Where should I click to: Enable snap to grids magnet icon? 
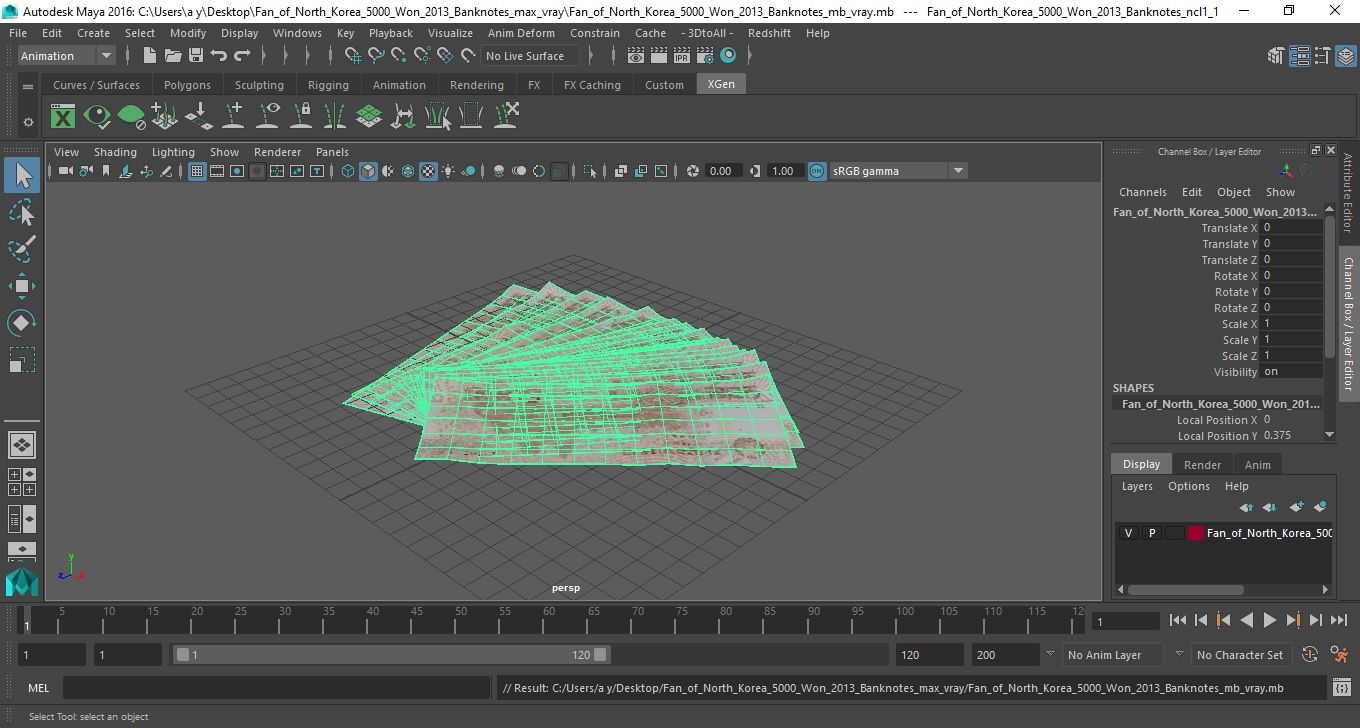[x=353, y=56]
